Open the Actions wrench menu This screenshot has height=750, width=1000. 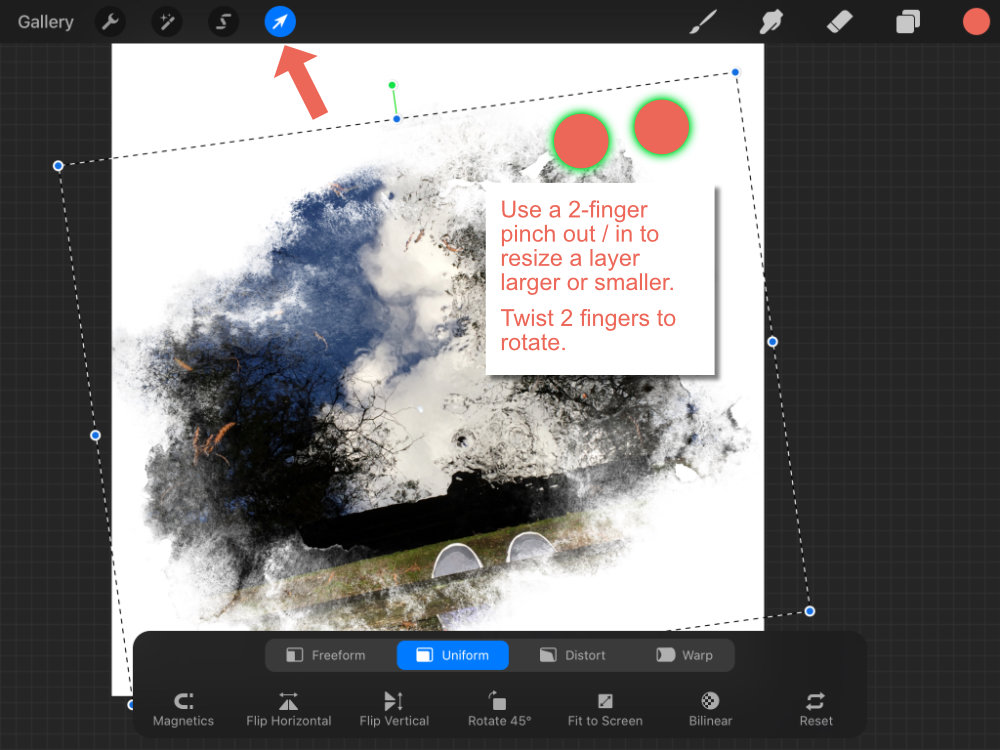coord(110,22)
